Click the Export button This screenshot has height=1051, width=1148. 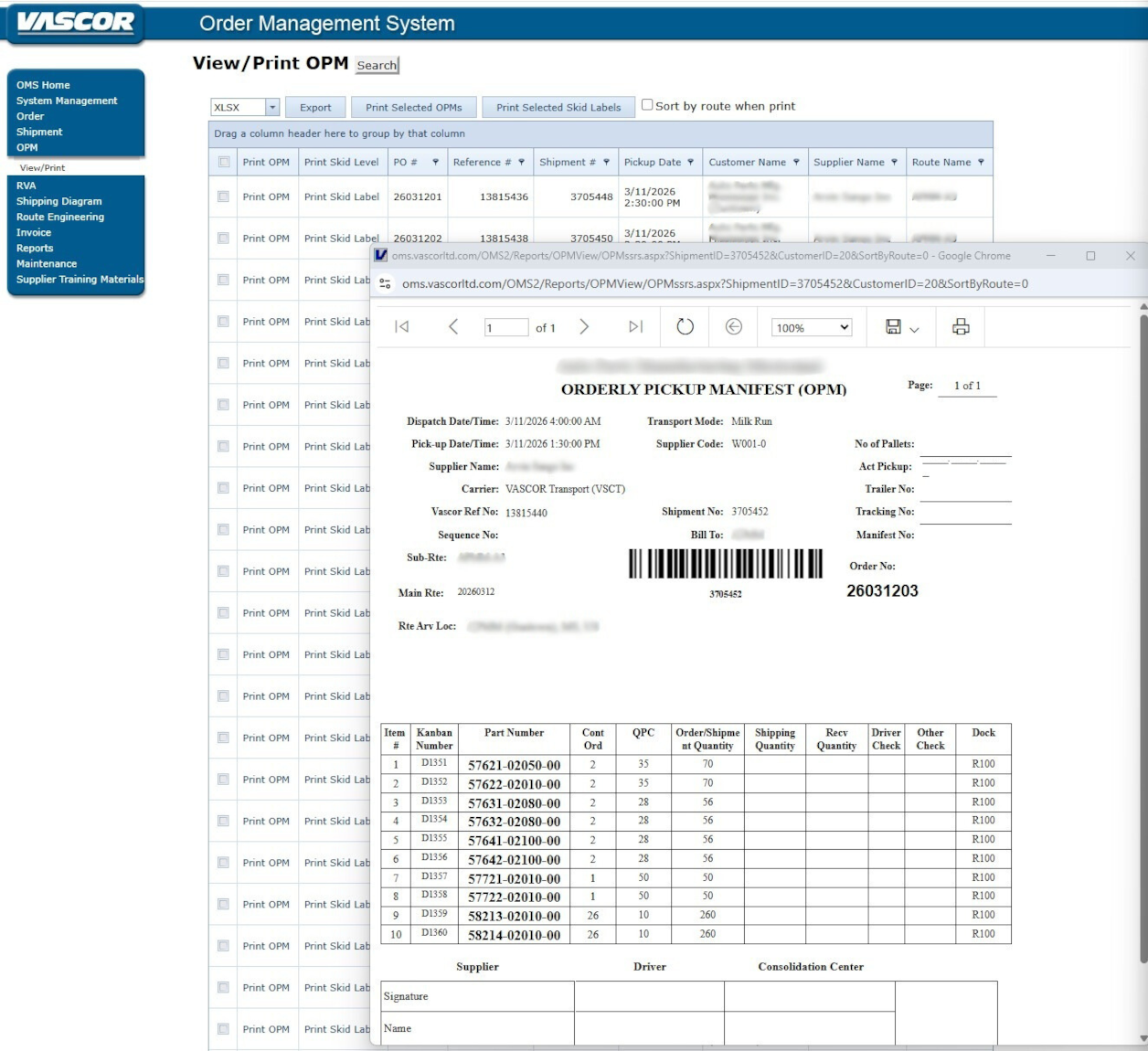tap(315, 108)
